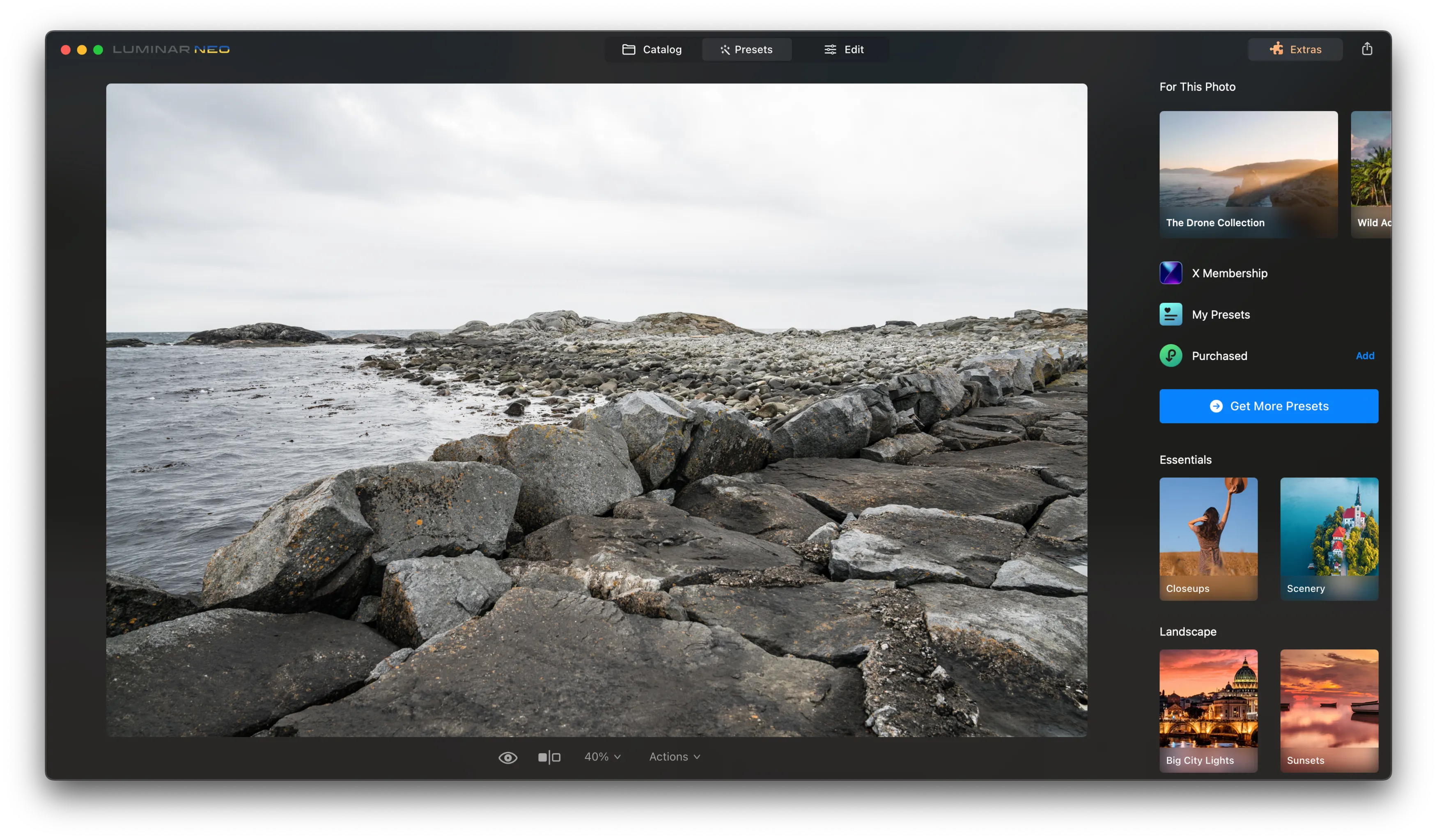This screenshot has height=840, width=1437.
Task: Click the Catalog folder icon
Action: click(629, 50)
